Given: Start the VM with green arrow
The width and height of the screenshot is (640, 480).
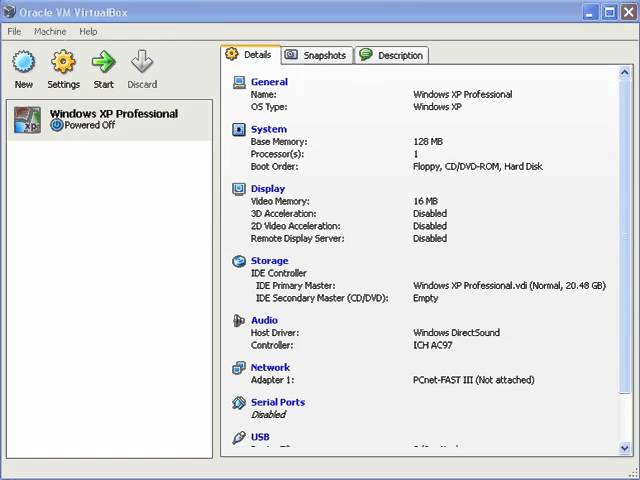Looking at the screenshot, I should click(103, 62).
